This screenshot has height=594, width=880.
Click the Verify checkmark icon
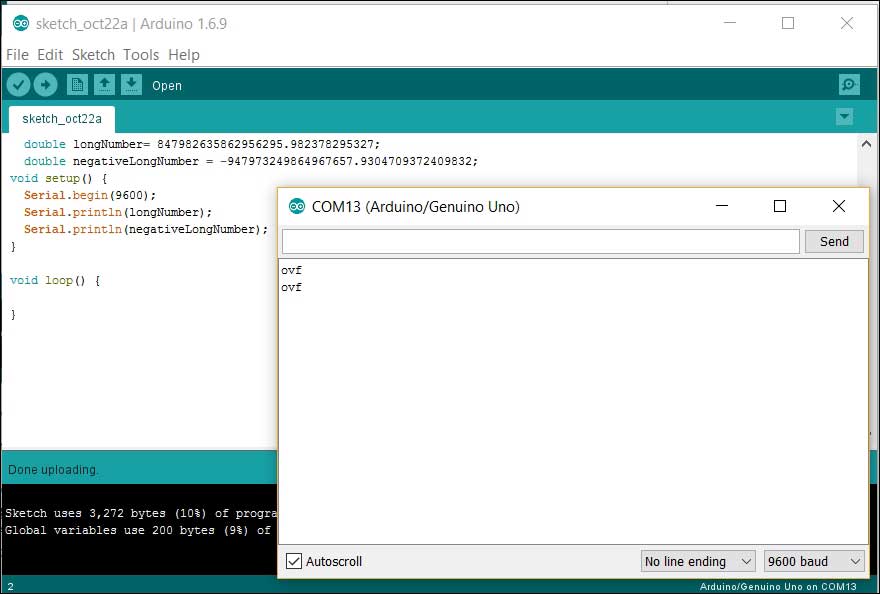(x=18, y=85)
